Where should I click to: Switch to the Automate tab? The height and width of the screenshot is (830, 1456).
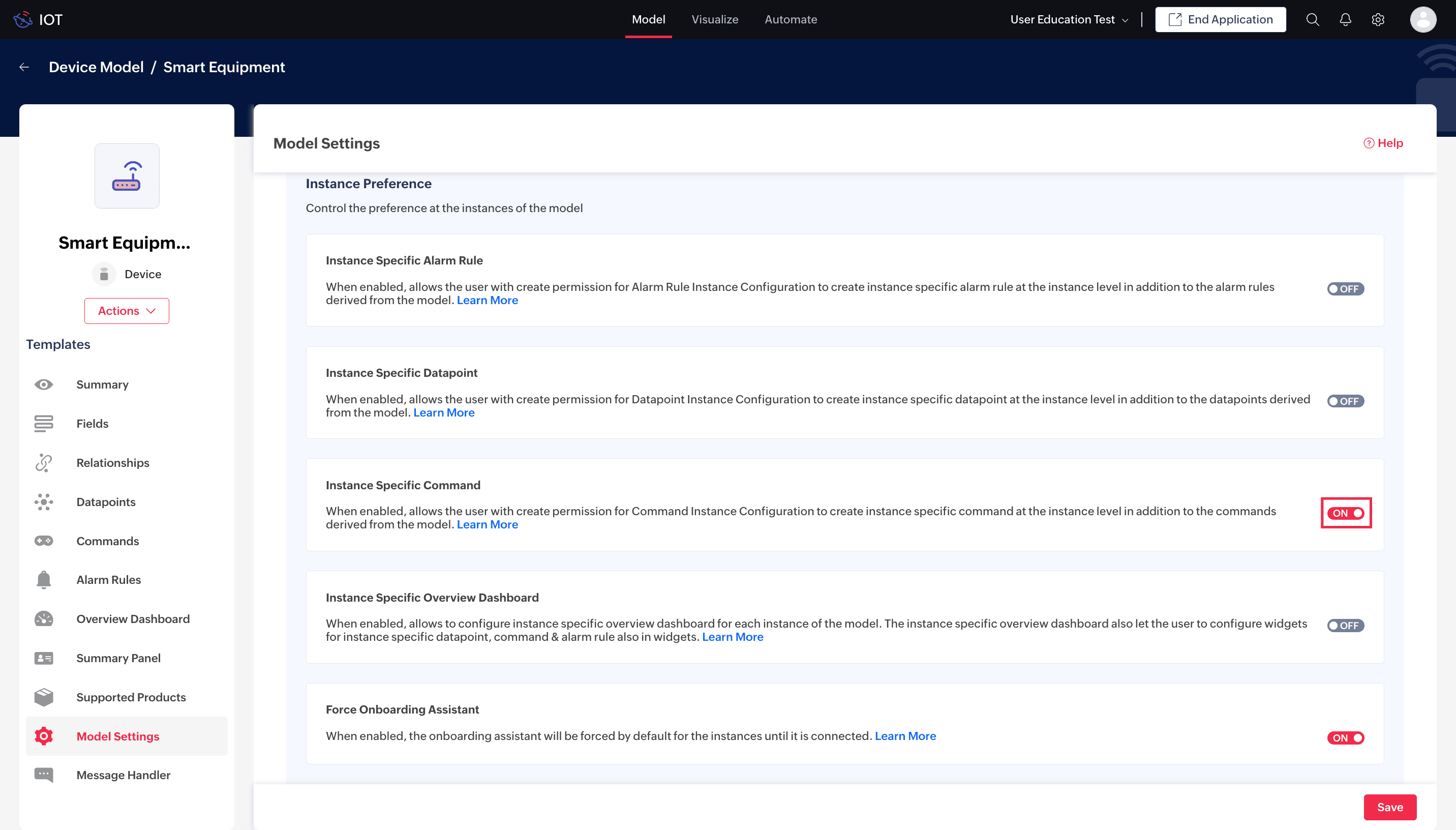[x=790, y=19]
